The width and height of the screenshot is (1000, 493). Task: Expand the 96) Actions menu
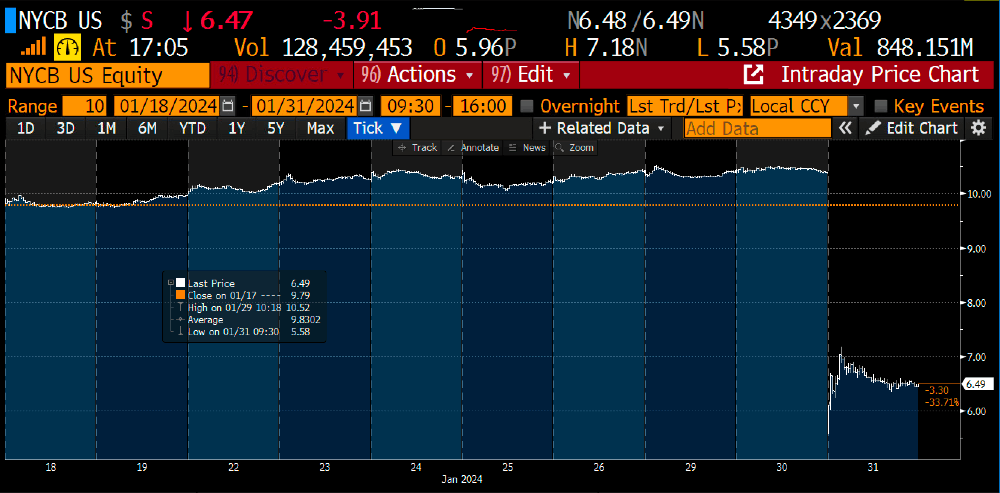(x=418, y=75)
